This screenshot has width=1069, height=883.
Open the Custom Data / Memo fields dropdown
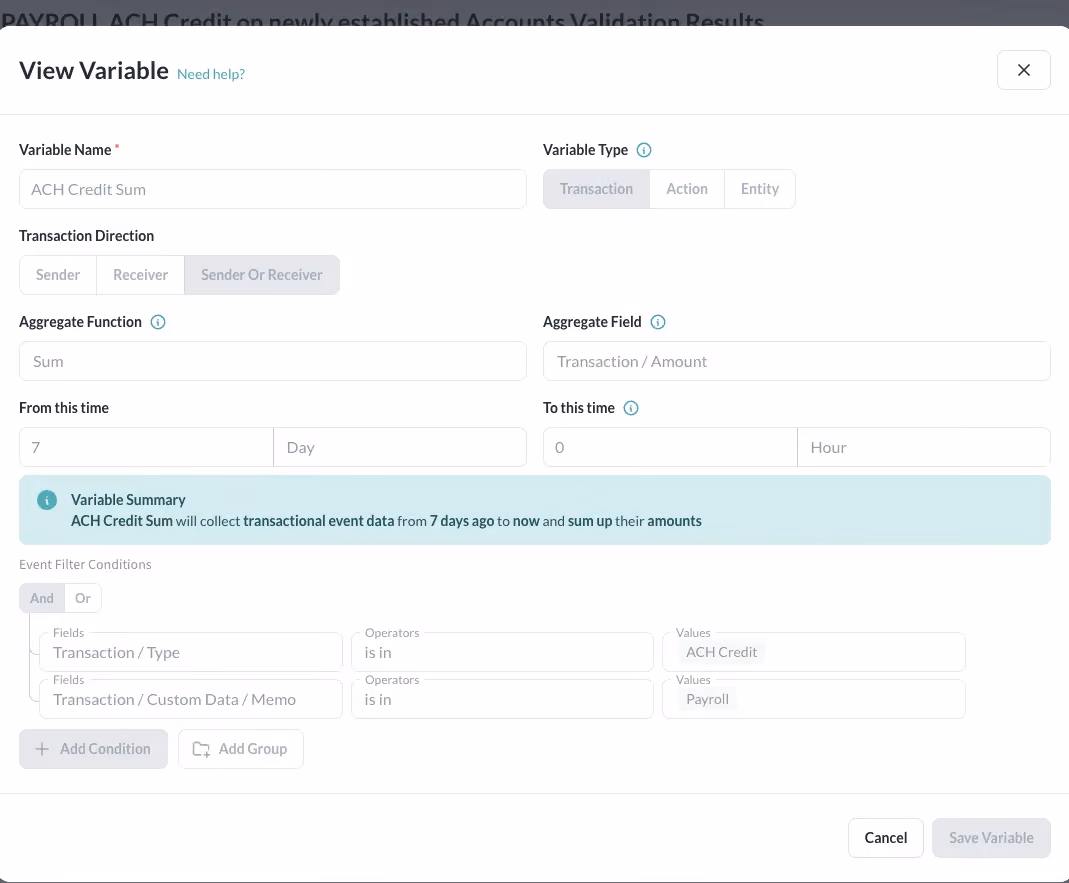(191, 700)
